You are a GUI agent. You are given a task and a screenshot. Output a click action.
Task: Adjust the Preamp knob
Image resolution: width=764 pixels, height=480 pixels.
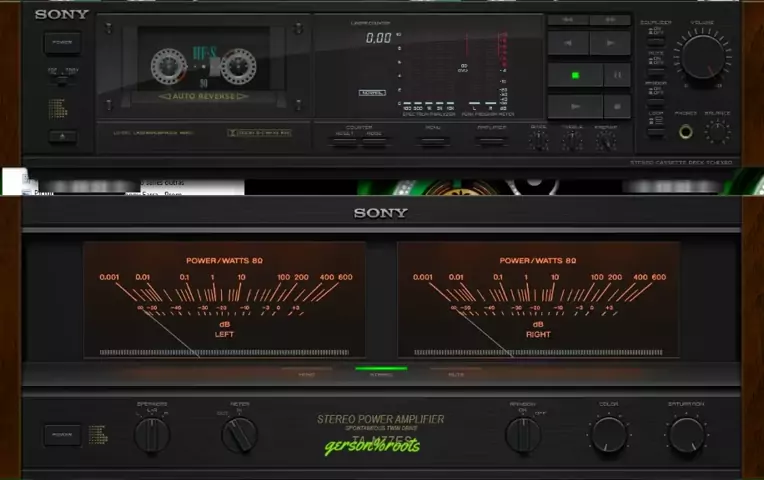[606, 141]
